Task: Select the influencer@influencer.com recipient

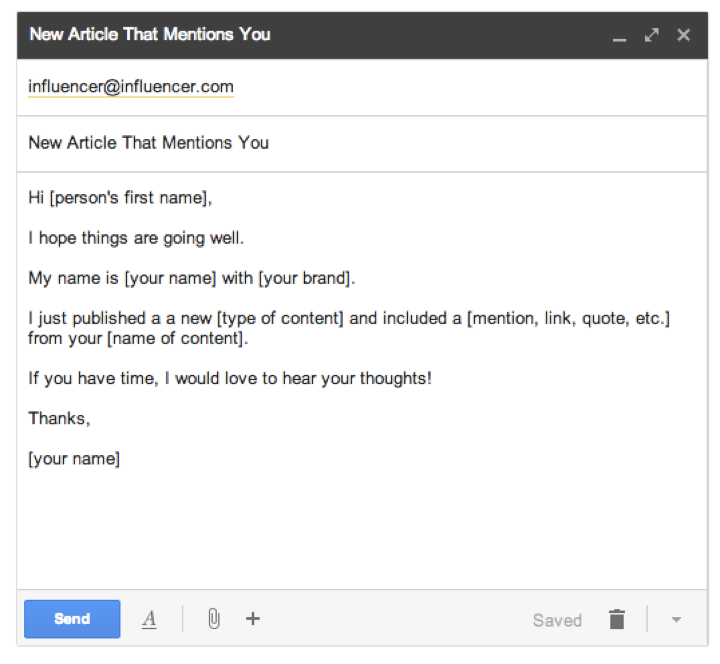Action: coord(131,87)
